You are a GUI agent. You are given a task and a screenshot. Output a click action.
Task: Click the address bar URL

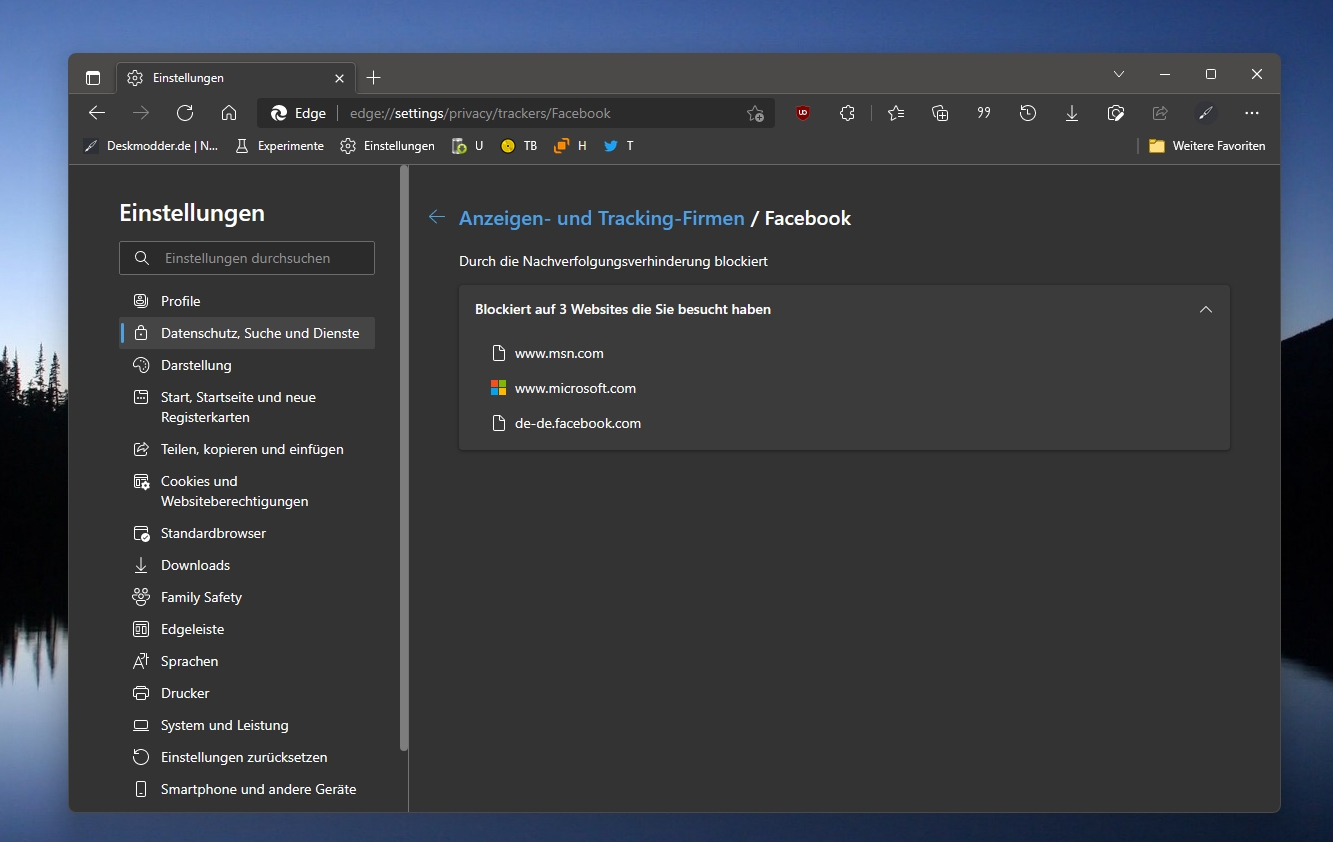coord(480,113)
